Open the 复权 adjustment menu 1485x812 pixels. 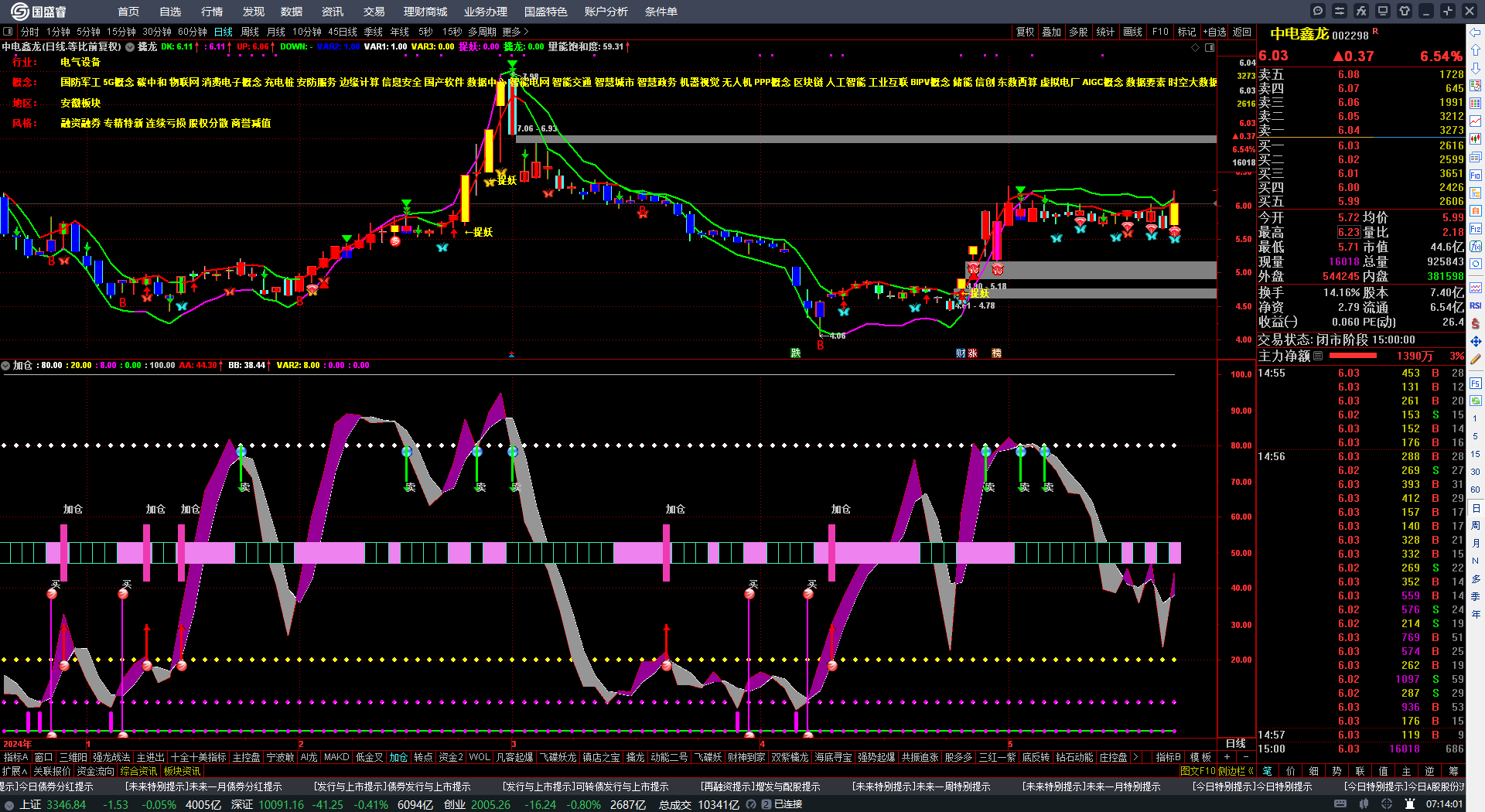[x=1026, y=32]
